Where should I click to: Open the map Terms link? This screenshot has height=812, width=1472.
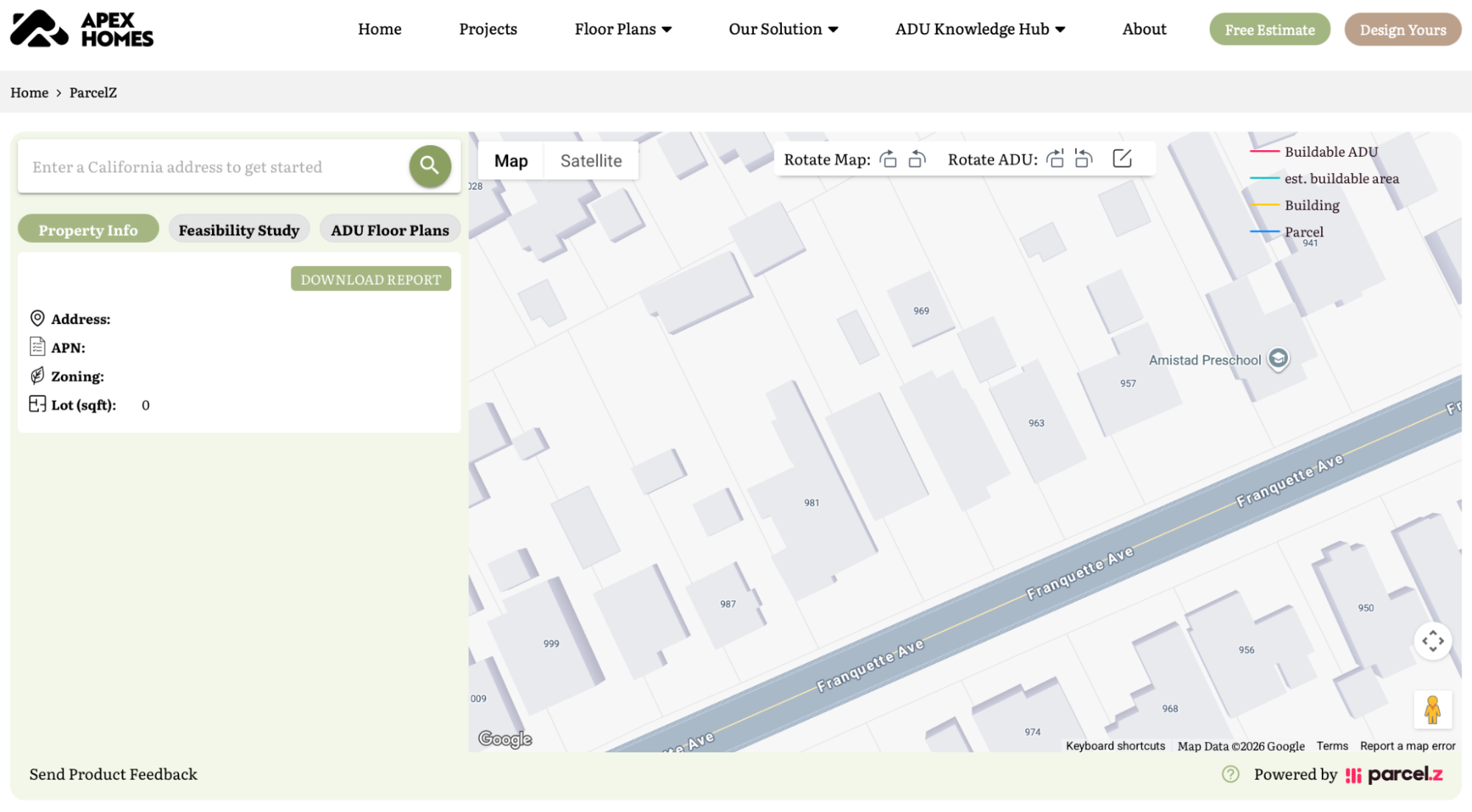pos(1332,746)
